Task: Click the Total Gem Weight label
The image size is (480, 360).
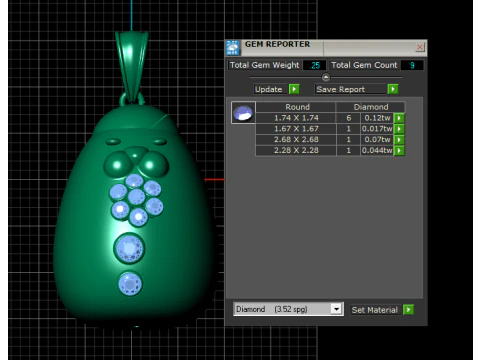Action: [x=265, y=65]
